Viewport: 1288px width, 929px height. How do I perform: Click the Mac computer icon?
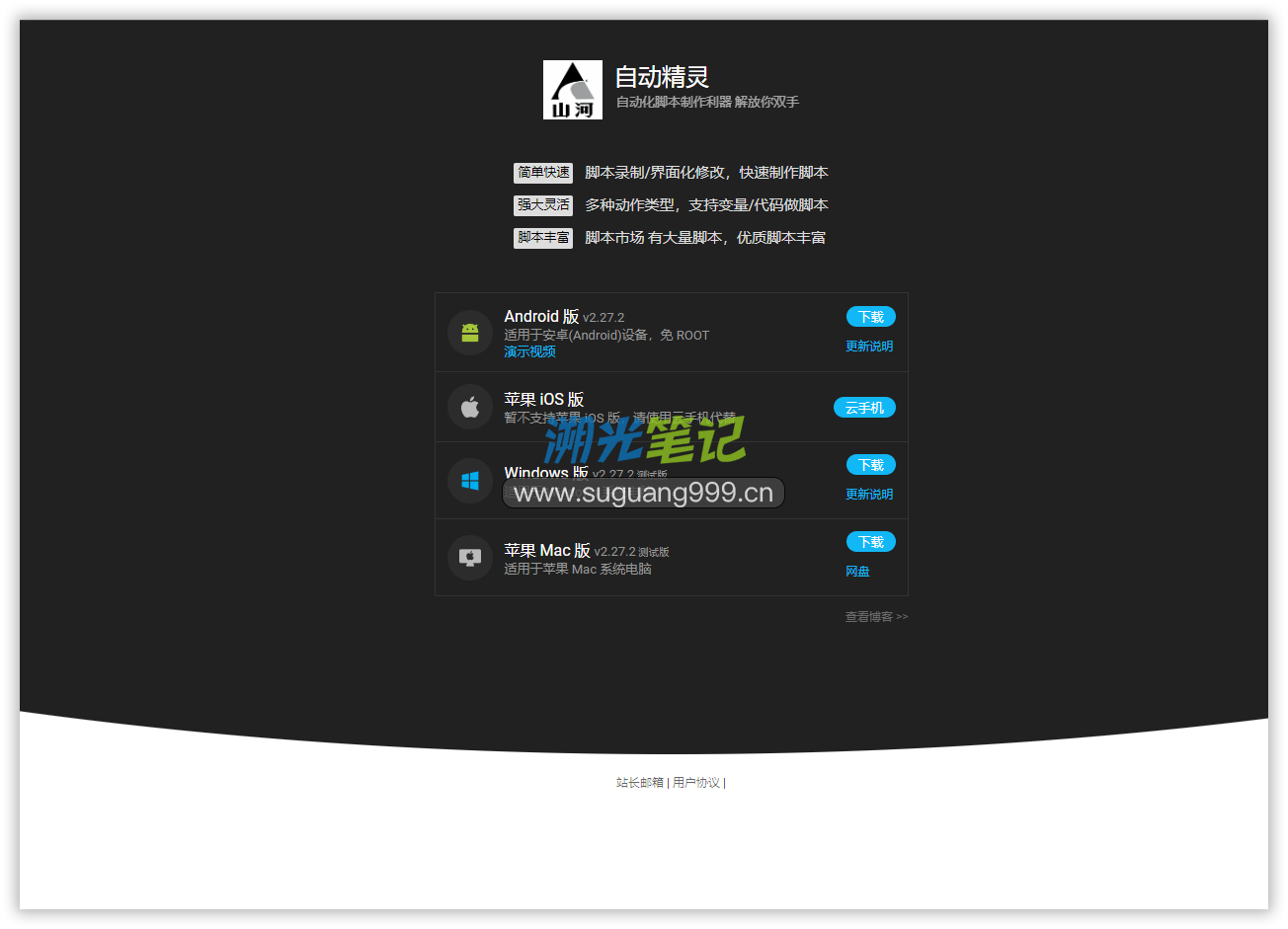coord(470,558)
